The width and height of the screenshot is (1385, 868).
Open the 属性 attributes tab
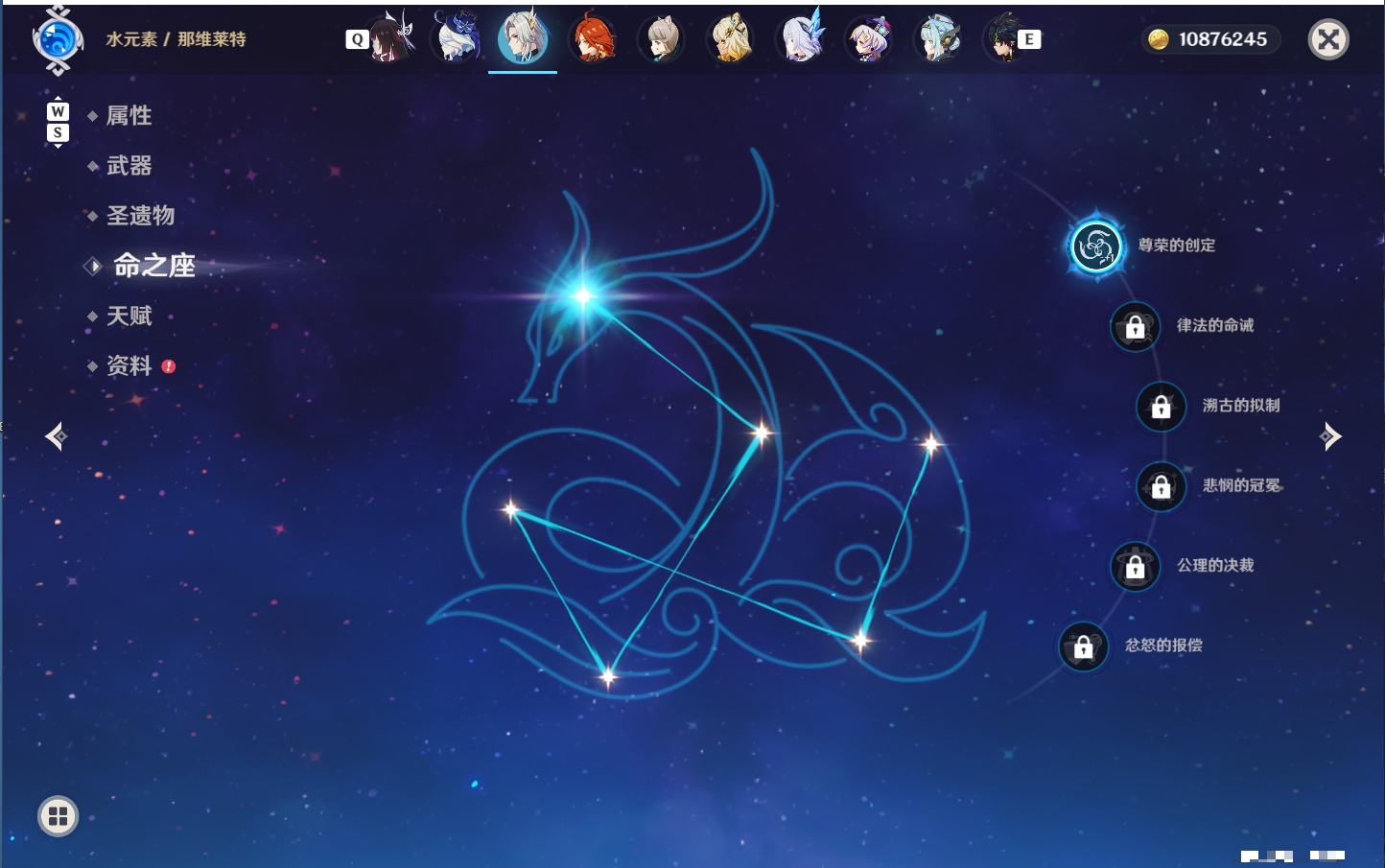click(x=129, y=116)
